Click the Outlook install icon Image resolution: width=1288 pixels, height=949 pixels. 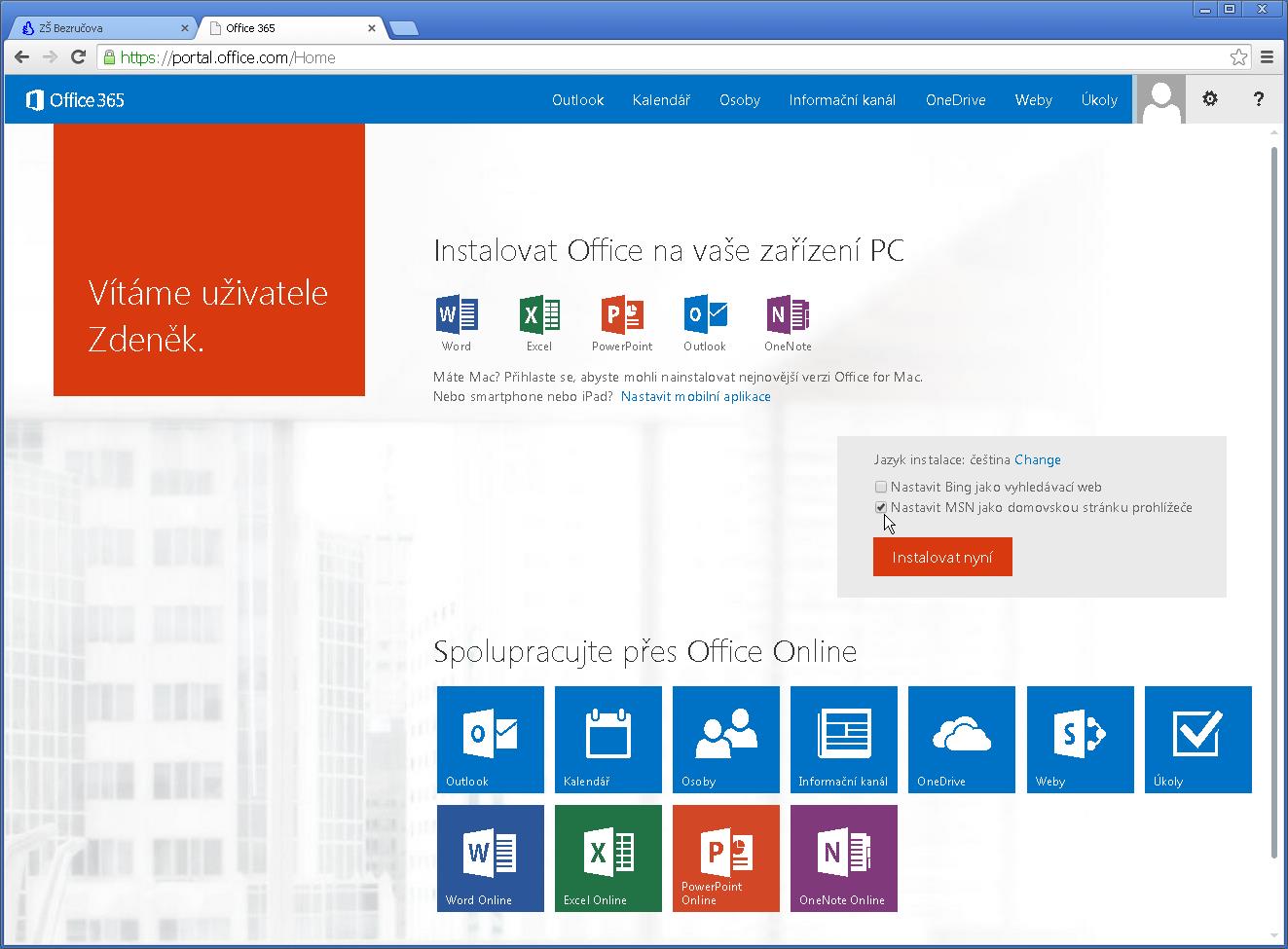tap(705, 314)
